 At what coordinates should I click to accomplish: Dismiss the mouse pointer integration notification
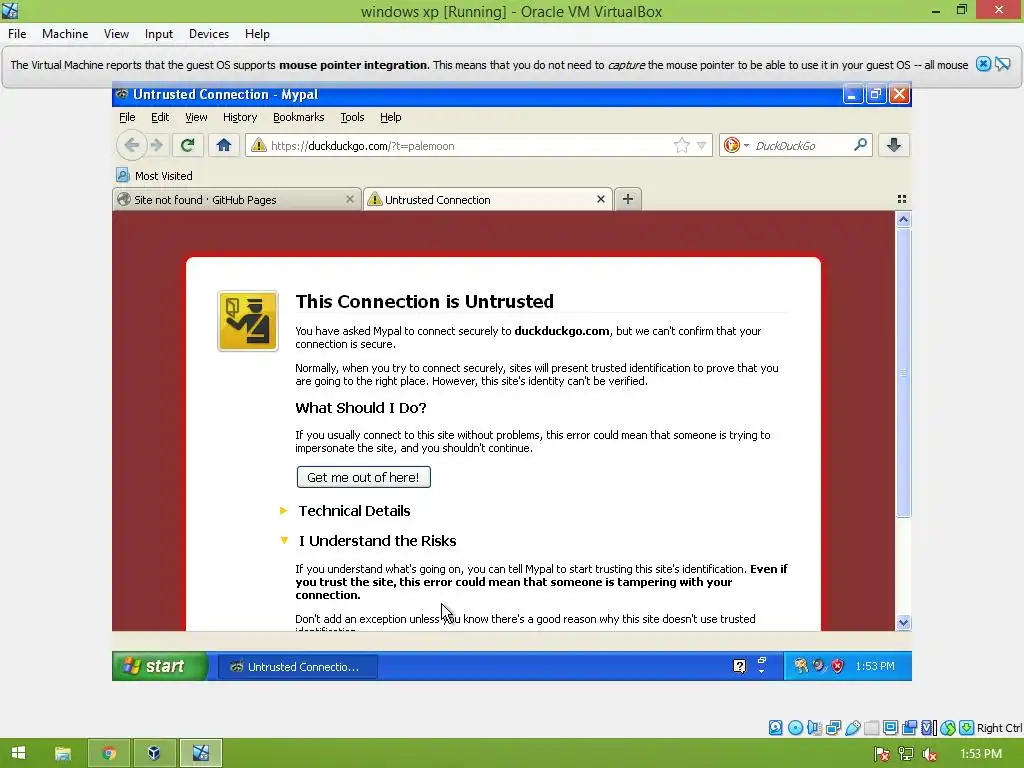click(983, 64)
